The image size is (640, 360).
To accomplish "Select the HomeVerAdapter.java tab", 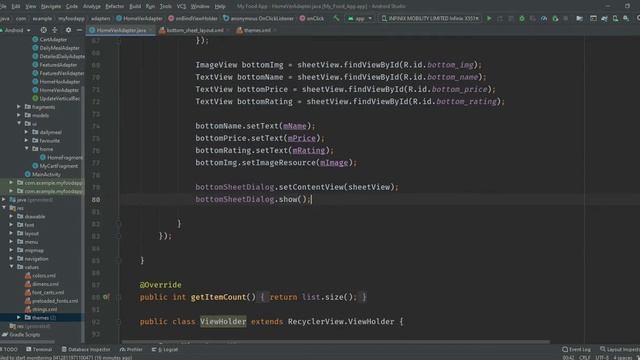I will pyautogui.click(x=121, y=30).
